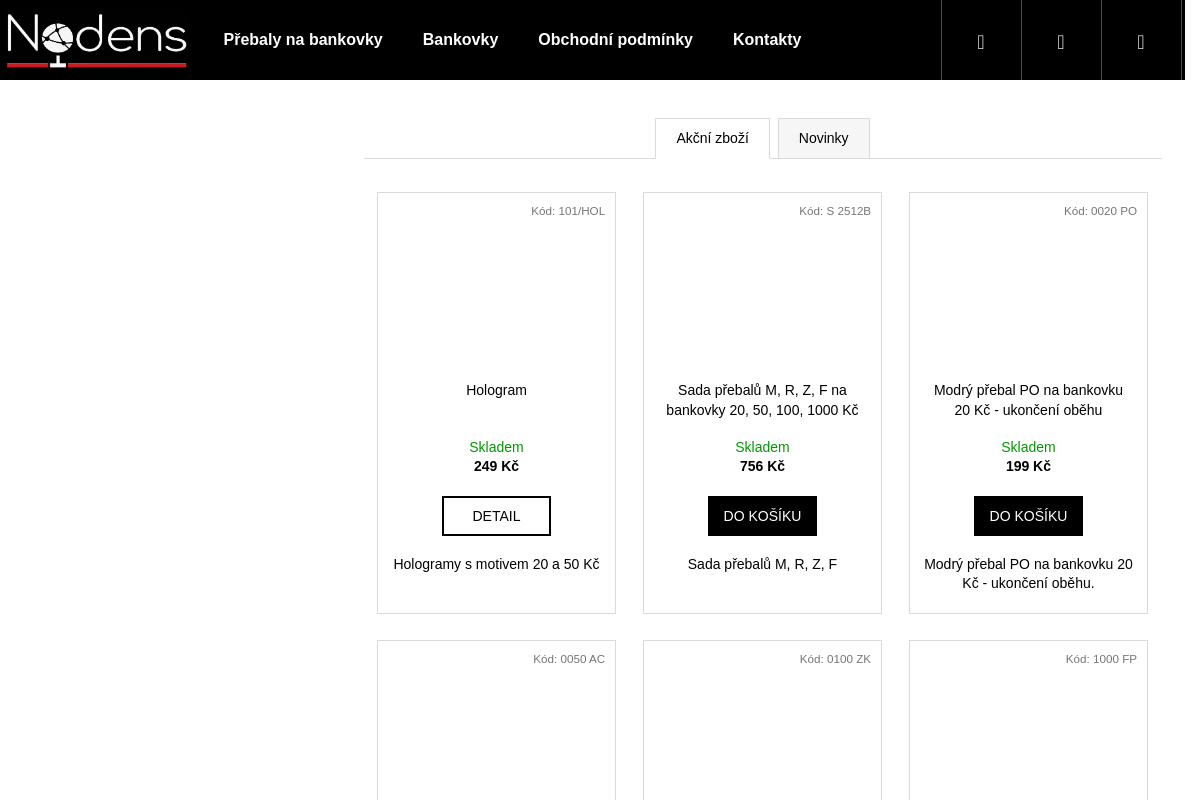1200x800 pixels.
Task: Click 'Skladem' status above 756 Kč
Action: click(x=762, y=447)
